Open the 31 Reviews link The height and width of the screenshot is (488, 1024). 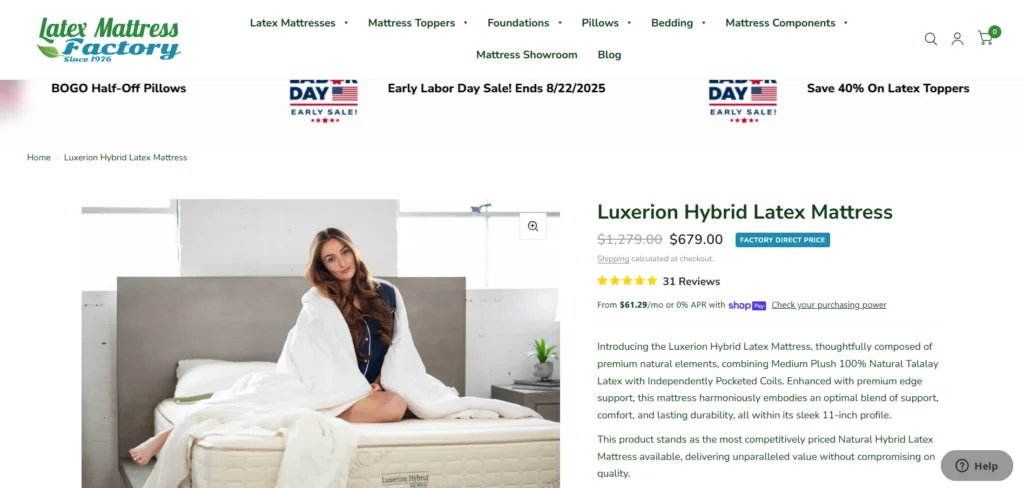click(x=691, y=282)
